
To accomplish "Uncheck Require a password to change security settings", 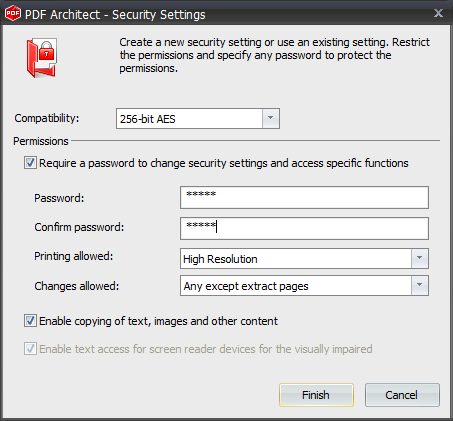I will [30, 163].
